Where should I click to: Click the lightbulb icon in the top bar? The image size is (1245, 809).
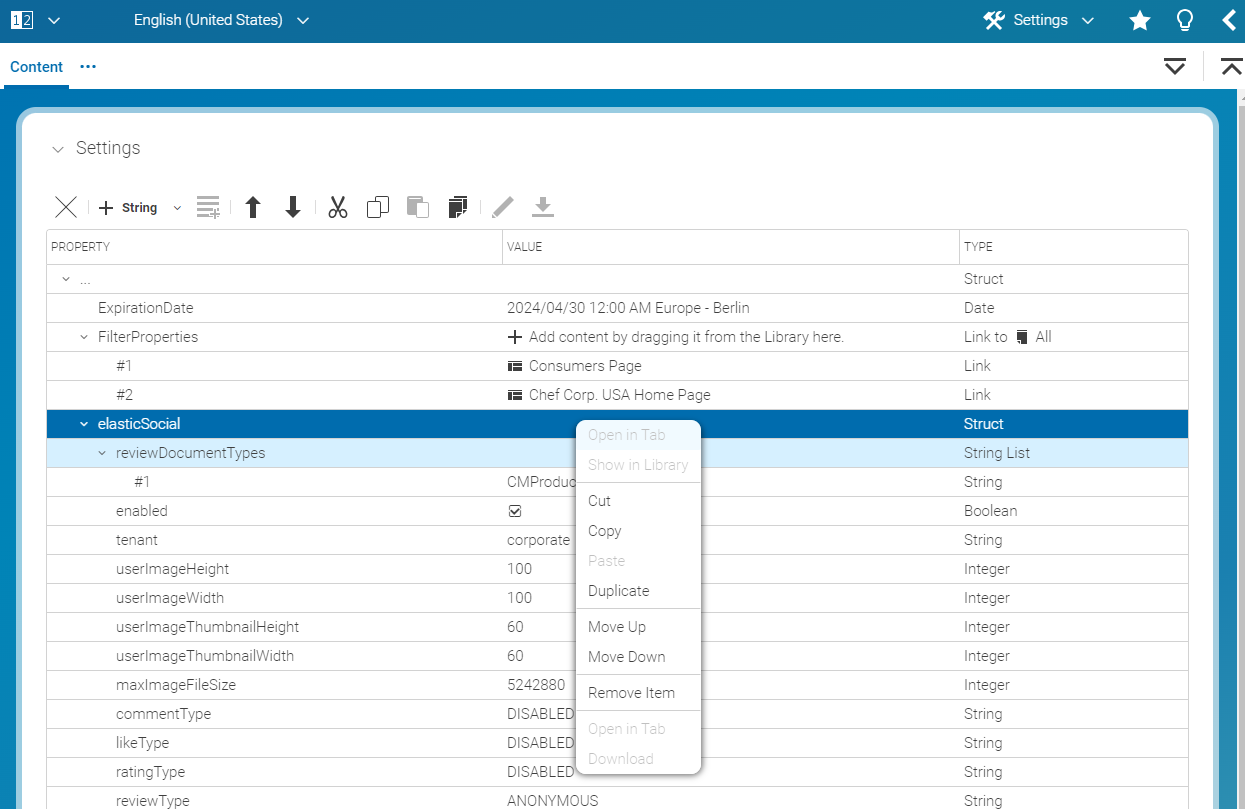pos(1184,20)
